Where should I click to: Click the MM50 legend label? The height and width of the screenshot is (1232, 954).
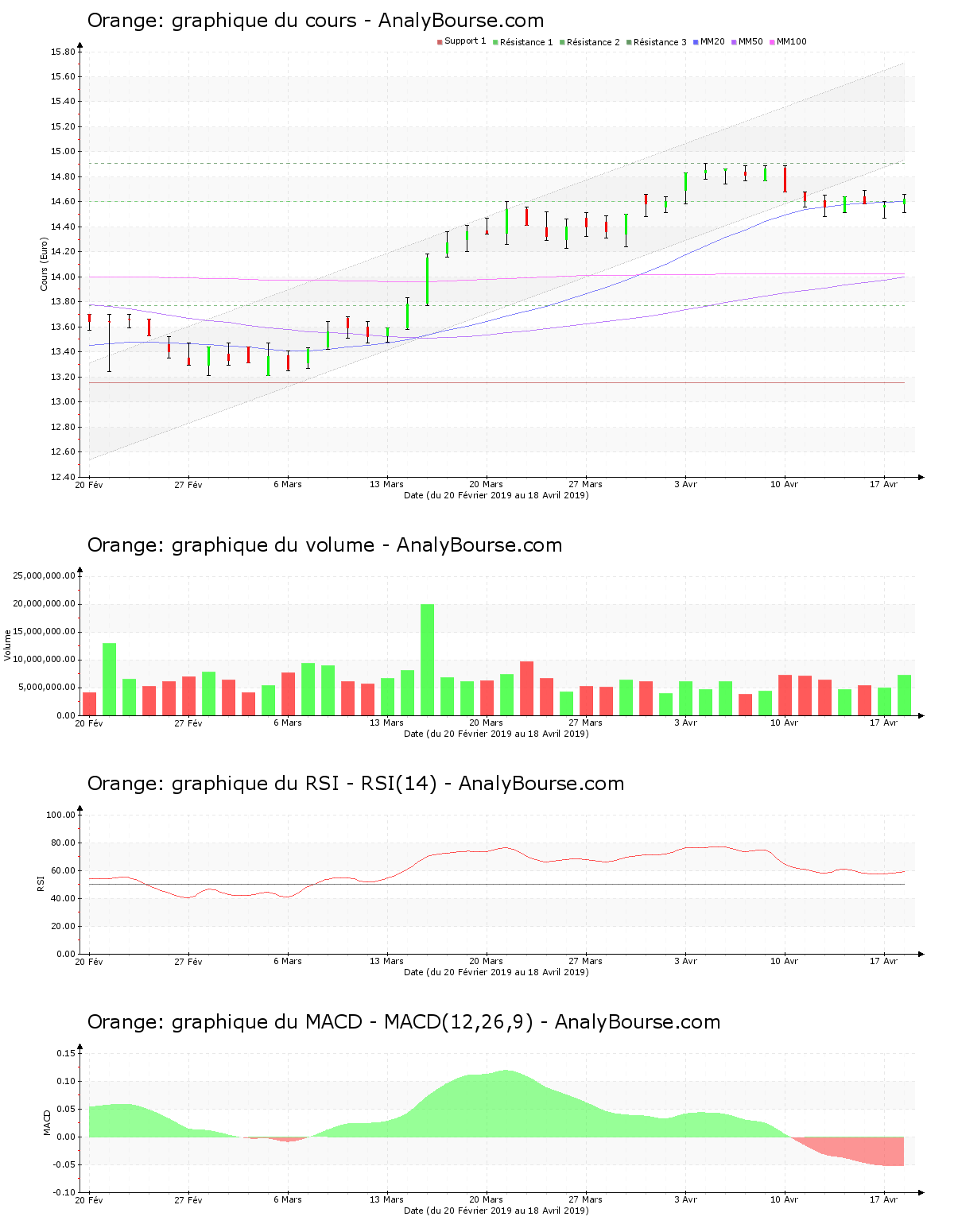[750, 42]
